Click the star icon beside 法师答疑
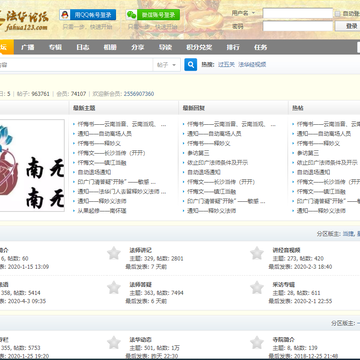This screenshot has width=360, height=360. point(114,288)
